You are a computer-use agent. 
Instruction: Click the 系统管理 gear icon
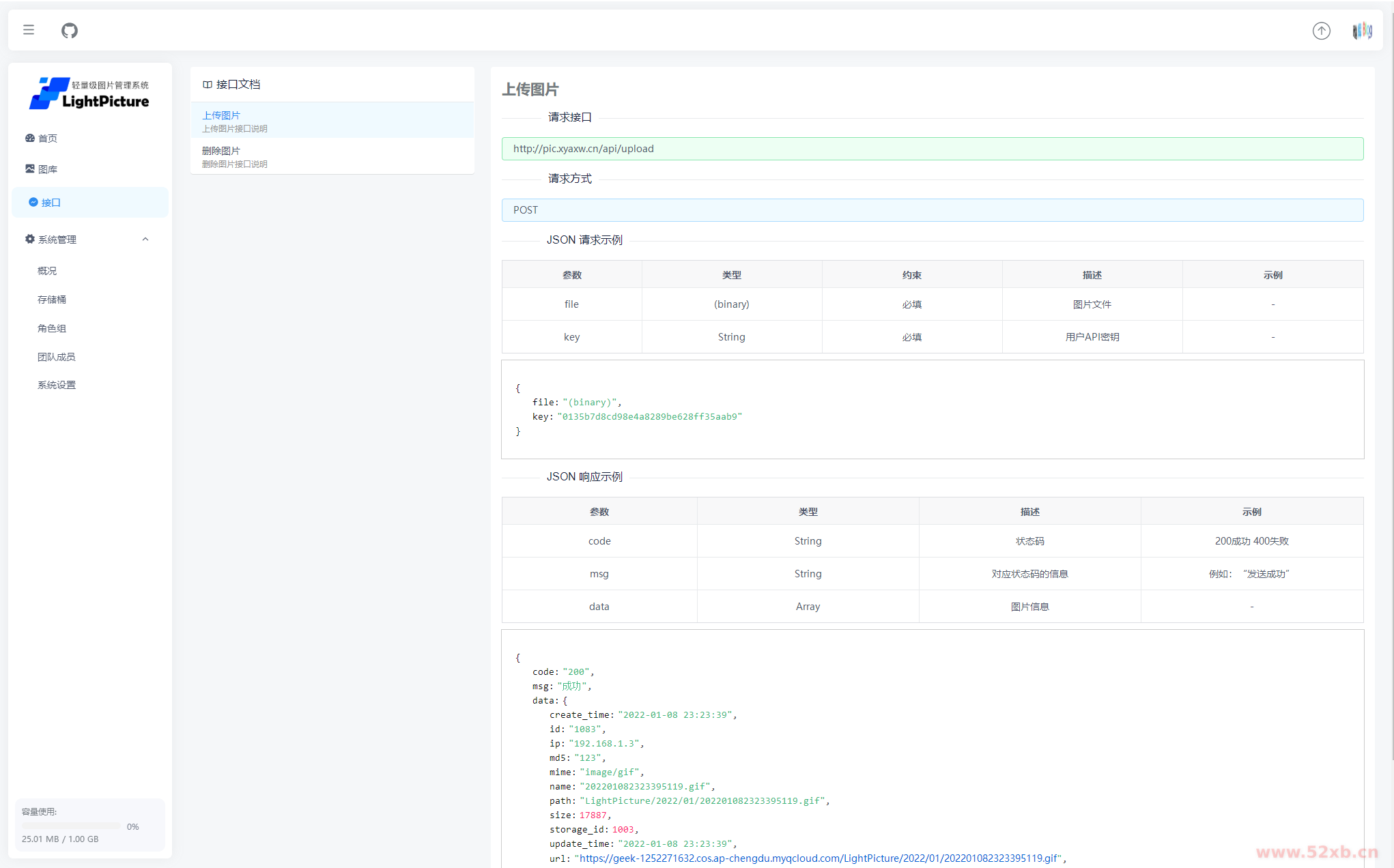click(30, 239)
